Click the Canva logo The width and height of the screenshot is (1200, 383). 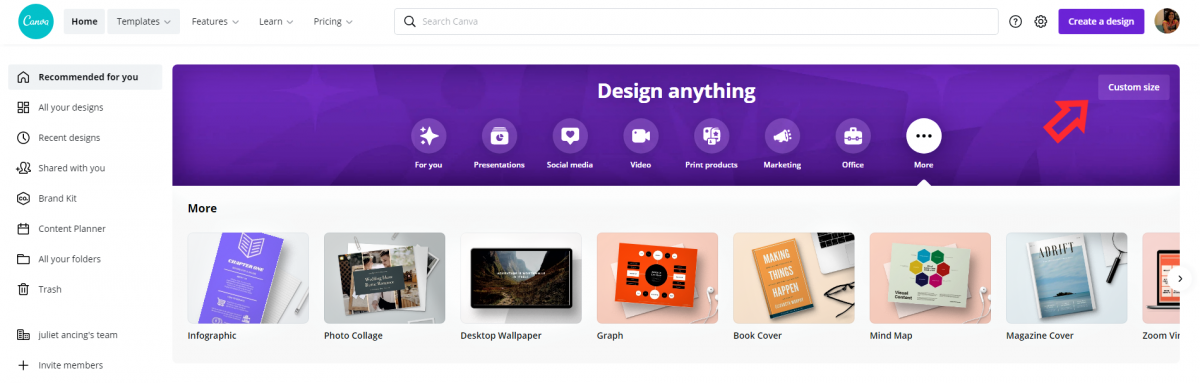pos(35,21)
